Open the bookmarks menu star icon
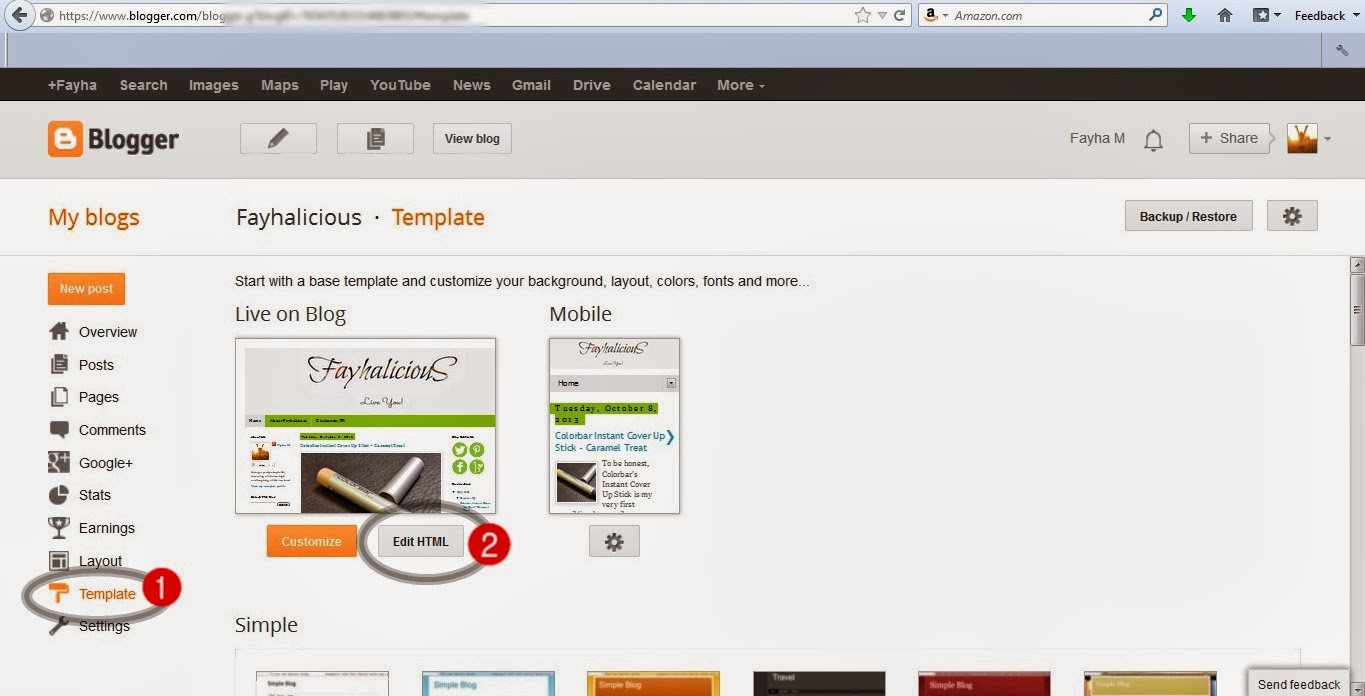The height and width of the screenshot is (696, 1365). pos(1261,15)
